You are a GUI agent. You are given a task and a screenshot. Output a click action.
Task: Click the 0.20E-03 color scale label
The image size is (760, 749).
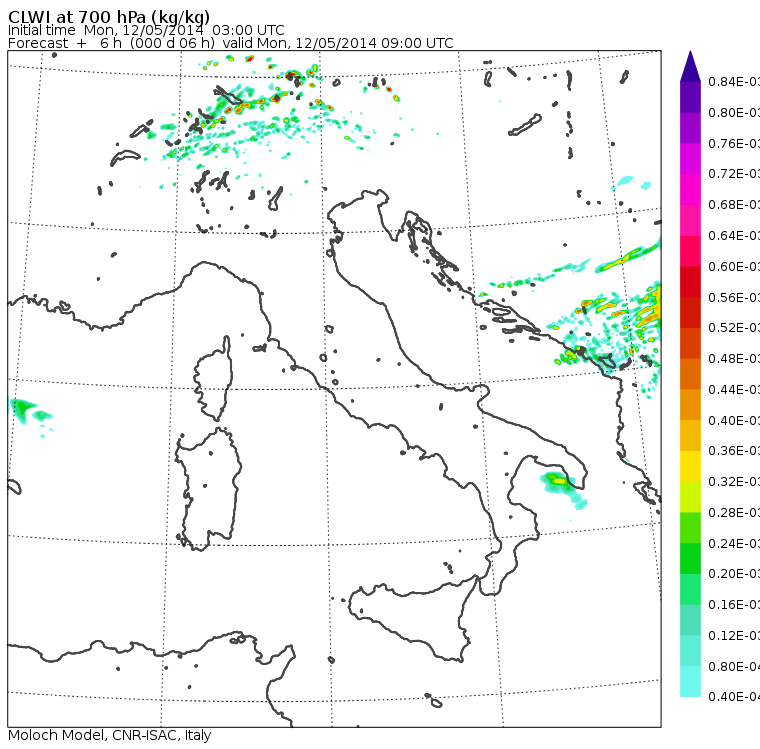[x=733, y=574]
